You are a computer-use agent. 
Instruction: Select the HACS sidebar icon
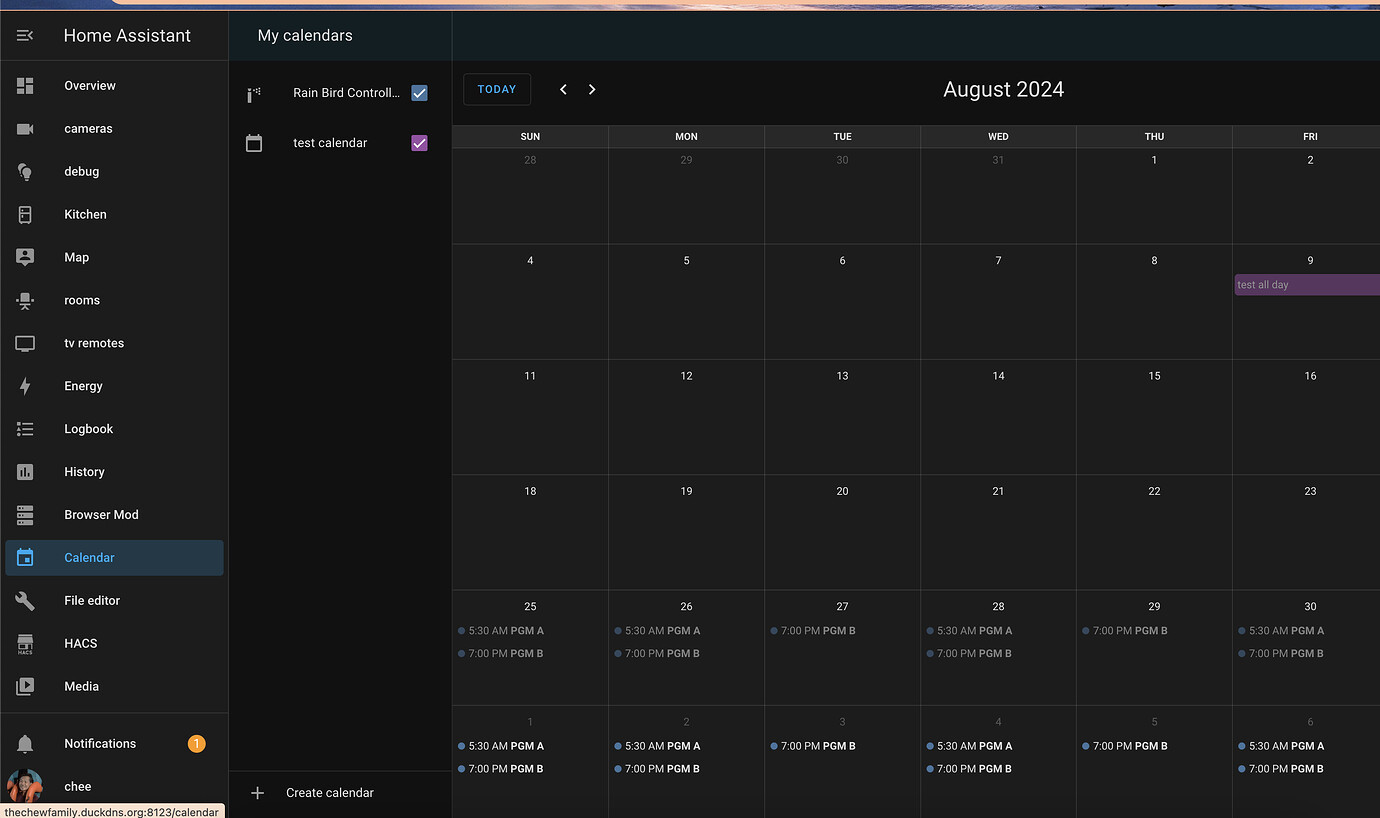coord(25,643)
